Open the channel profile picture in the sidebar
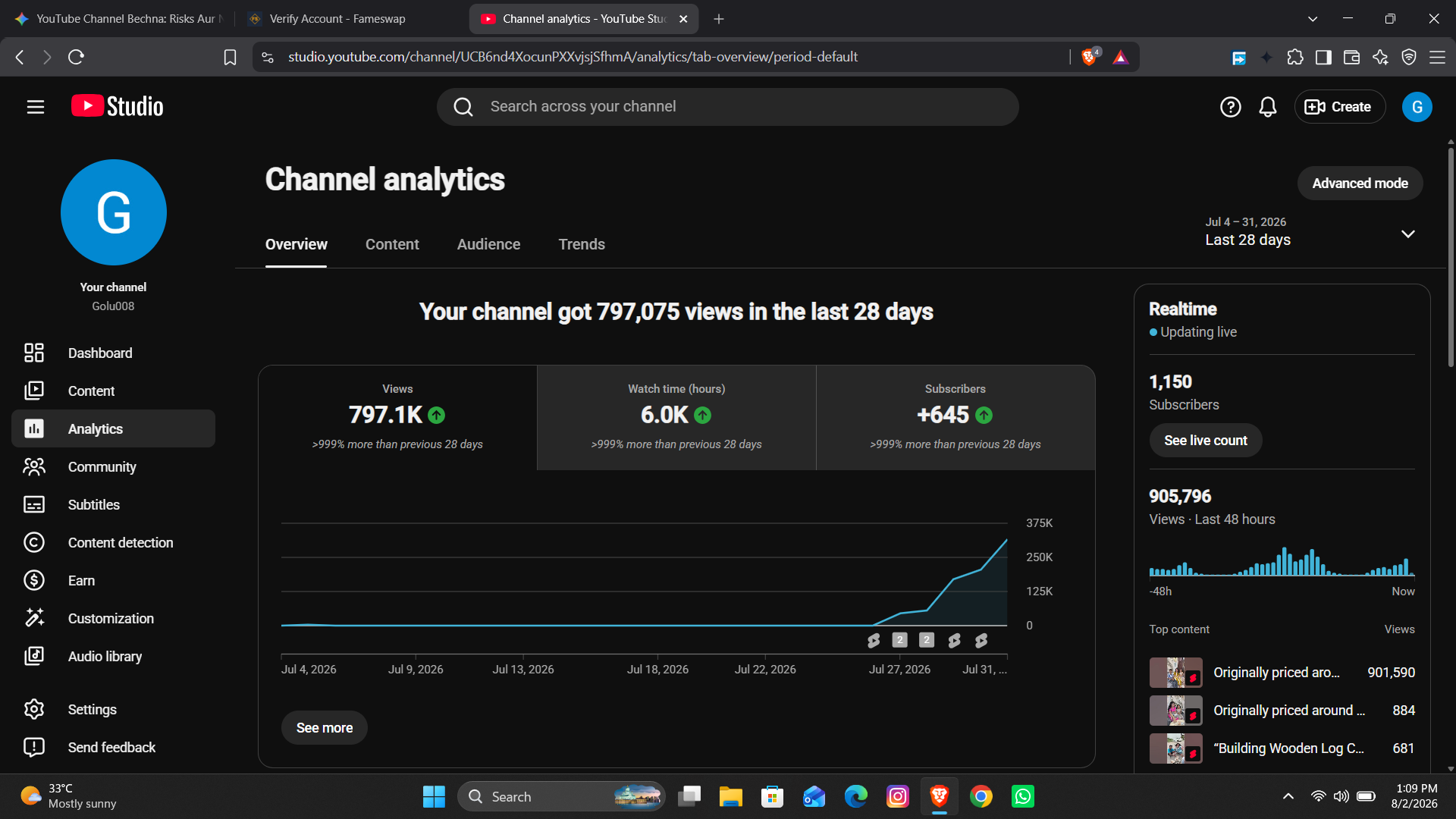This screenshot has width=1456, height=819. tap(114, 212)
